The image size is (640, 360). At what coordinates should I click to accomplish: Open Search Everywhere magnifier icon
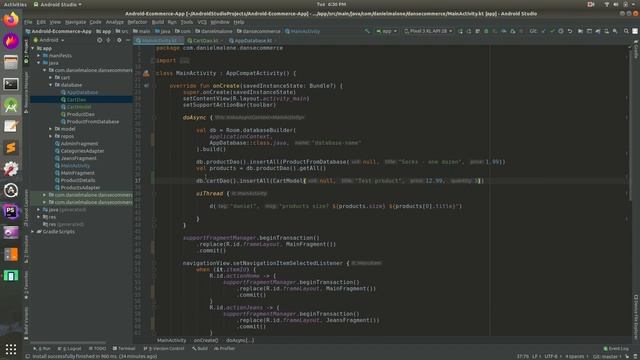coord(626,31)
